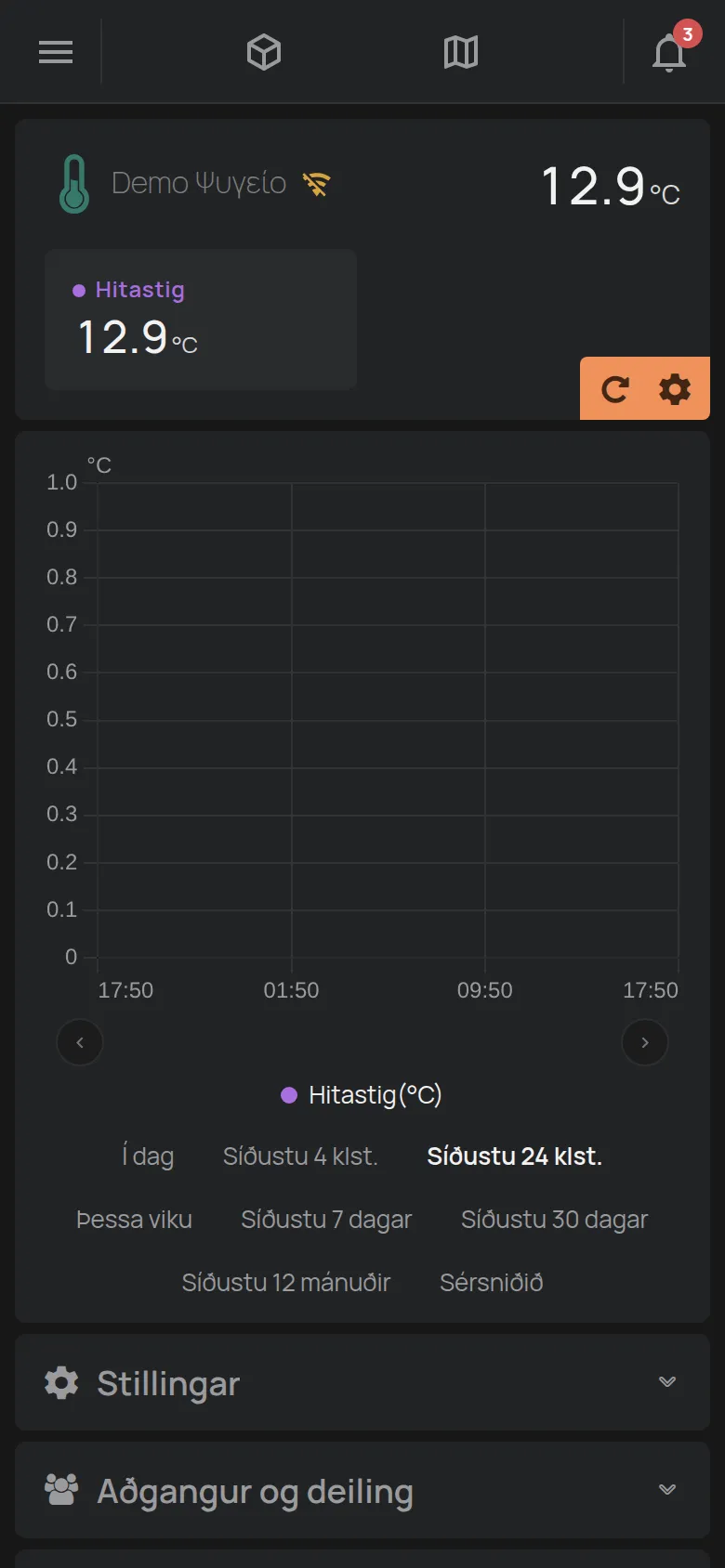Select Síðustu 30 dagar range
Screen dimensions: 725x1568
[554, 1220]
